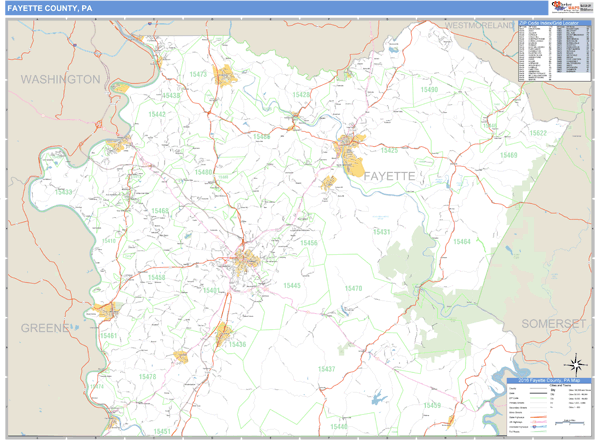Select the WESTMORELAND county label
This screenshot has width=600, height=440.
click(479, 26)
